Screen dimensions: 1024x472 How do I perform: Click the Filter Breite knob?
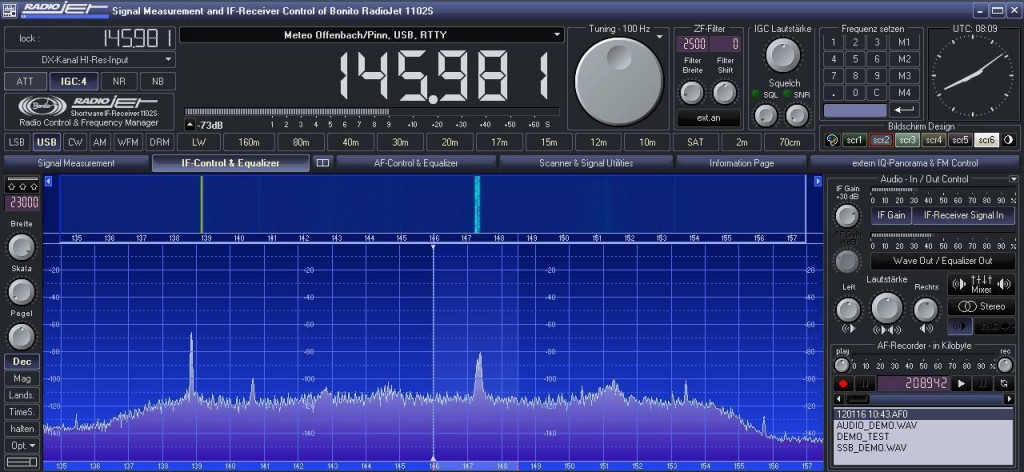tap(692, 93)
